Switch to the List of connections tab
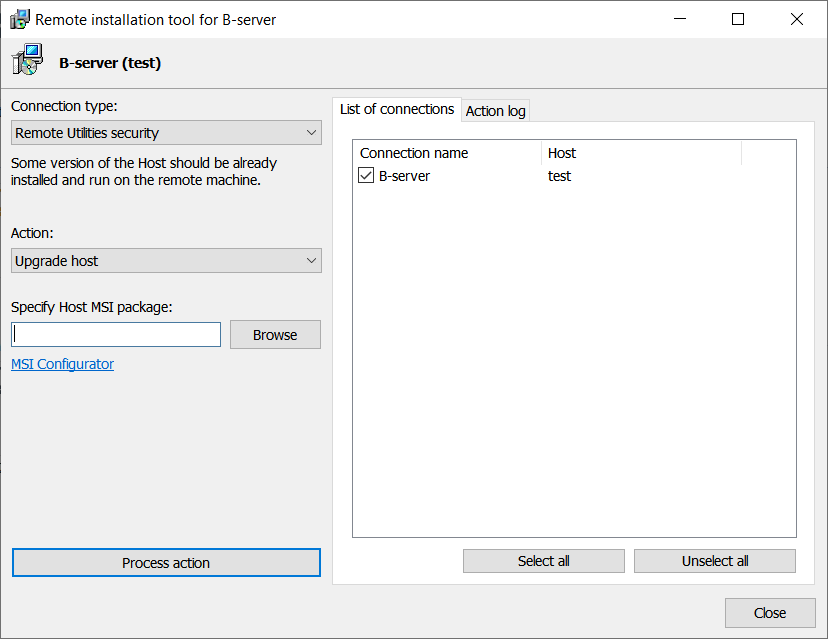Viewport: 828px width, 639px height. tap(396, 109)
